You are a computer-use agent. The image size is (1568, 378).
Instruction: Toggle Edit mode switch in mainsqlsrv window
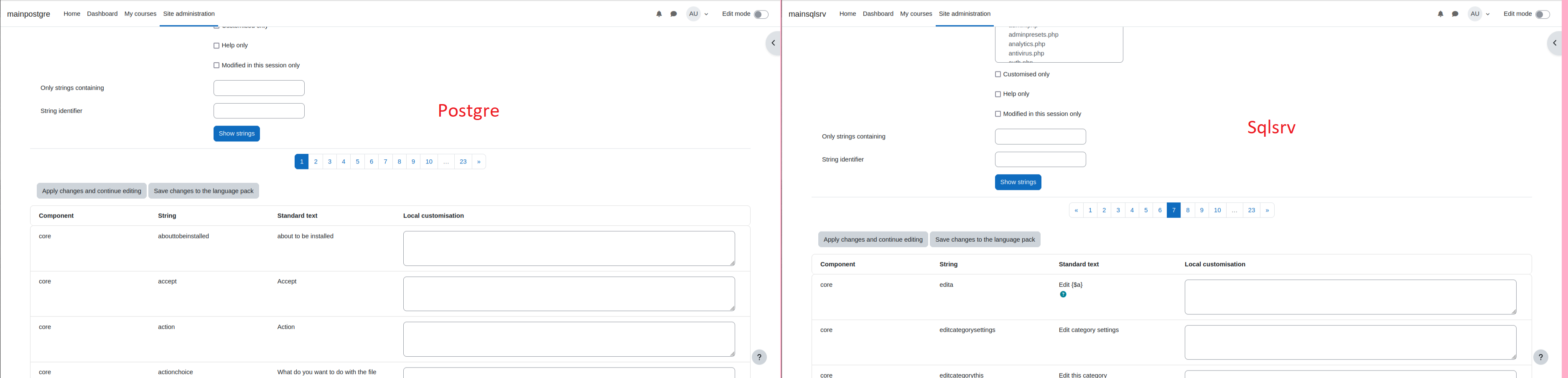click(1543, 15)
